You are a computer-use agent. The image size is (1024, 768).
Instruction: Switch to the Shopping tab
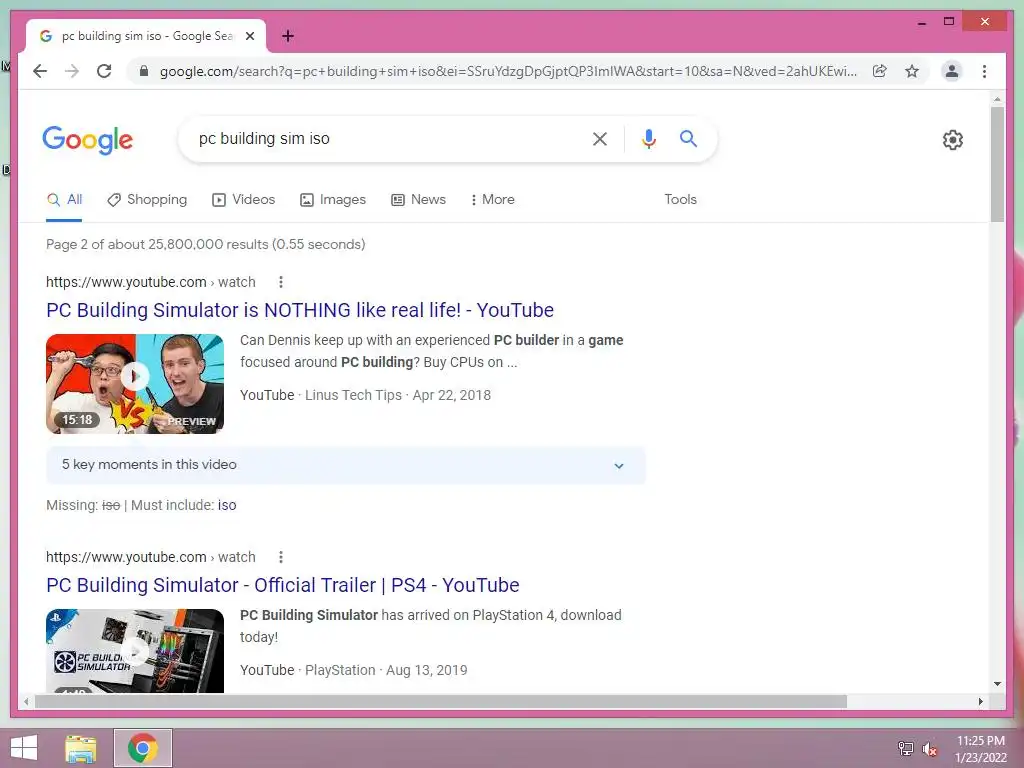pyautogui.click(x=147, y=199)
